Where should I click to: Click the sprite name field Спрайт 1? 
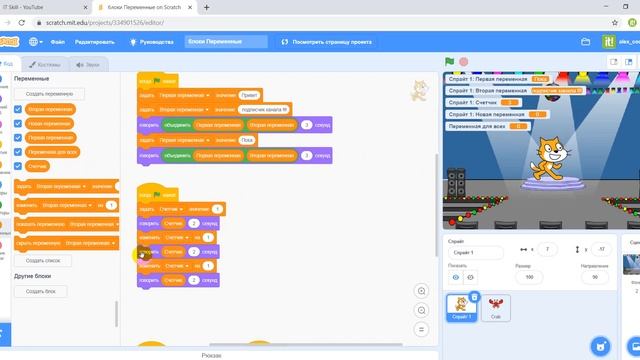pos(475,253)
